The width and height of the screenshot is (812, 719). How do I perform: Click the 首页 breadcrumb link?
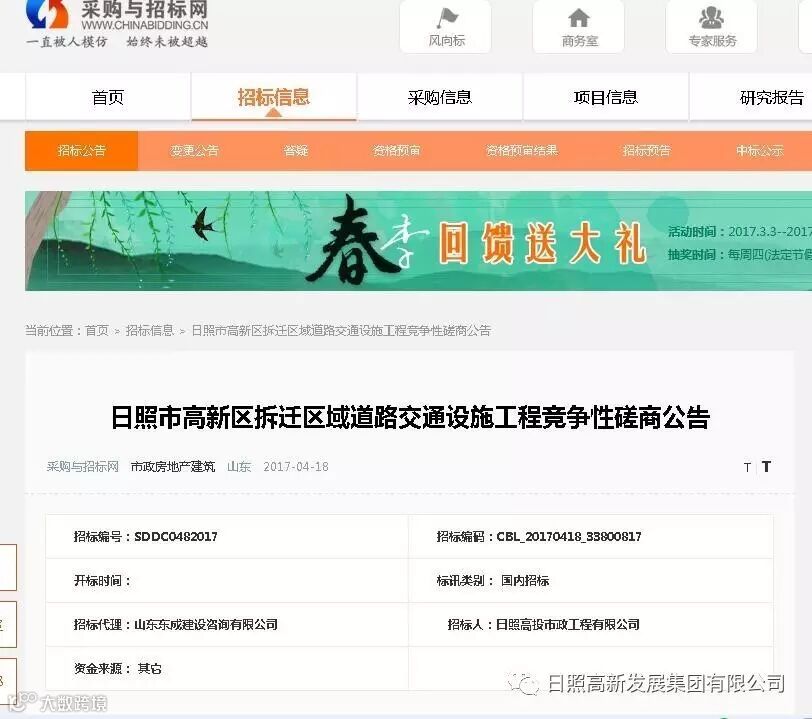(x=97, y=330)
